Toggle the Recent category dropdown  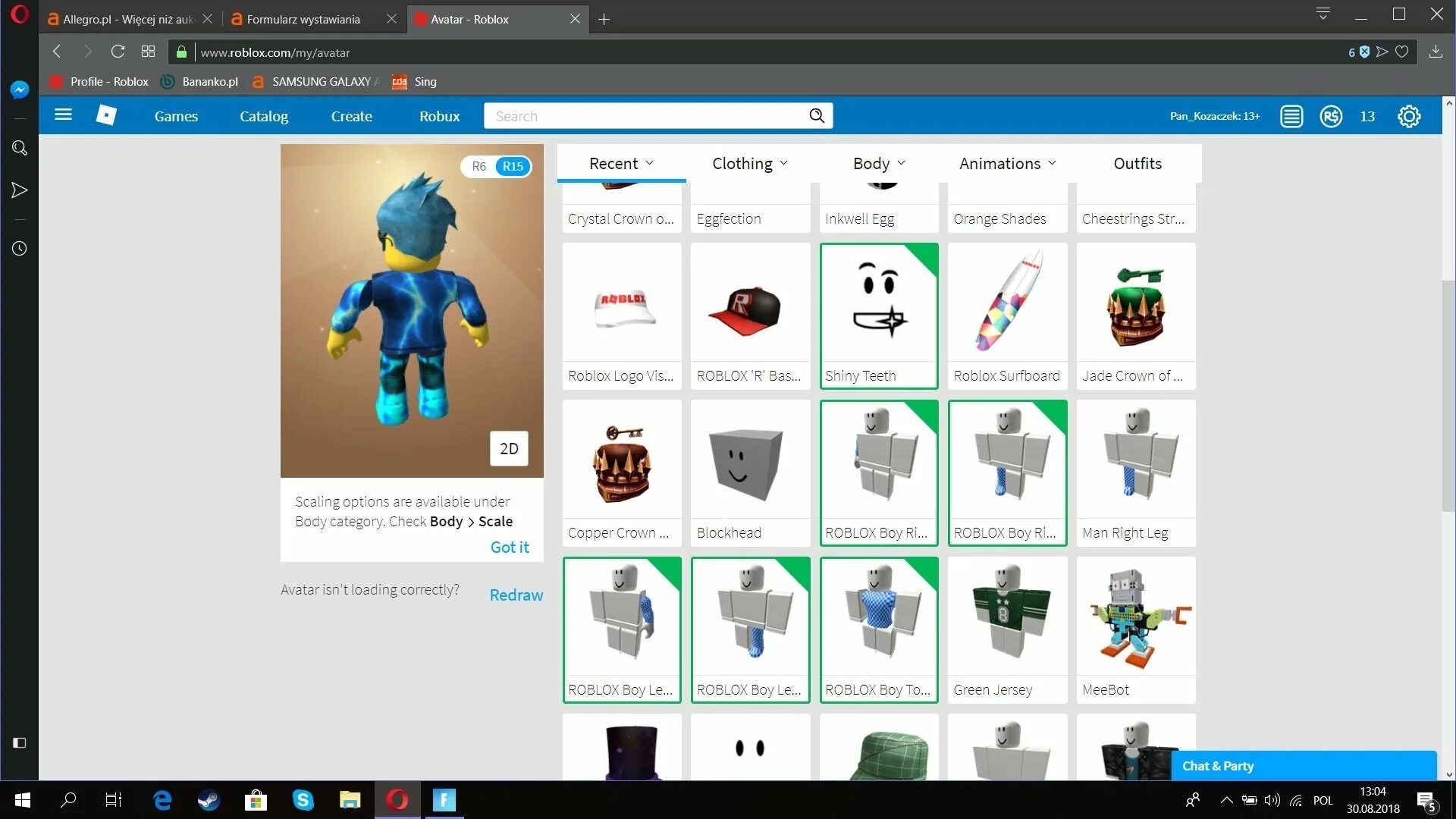(x=621, y=163)
